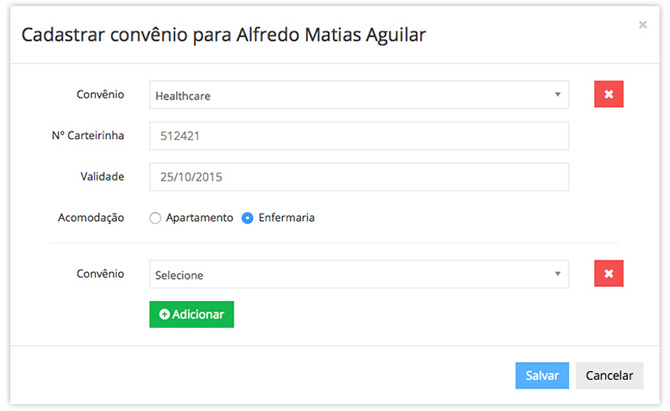Image resolution: width=670 pixels, height=411 pixels.
Task: Close the dialog with the top-right X
Action: 642,25
